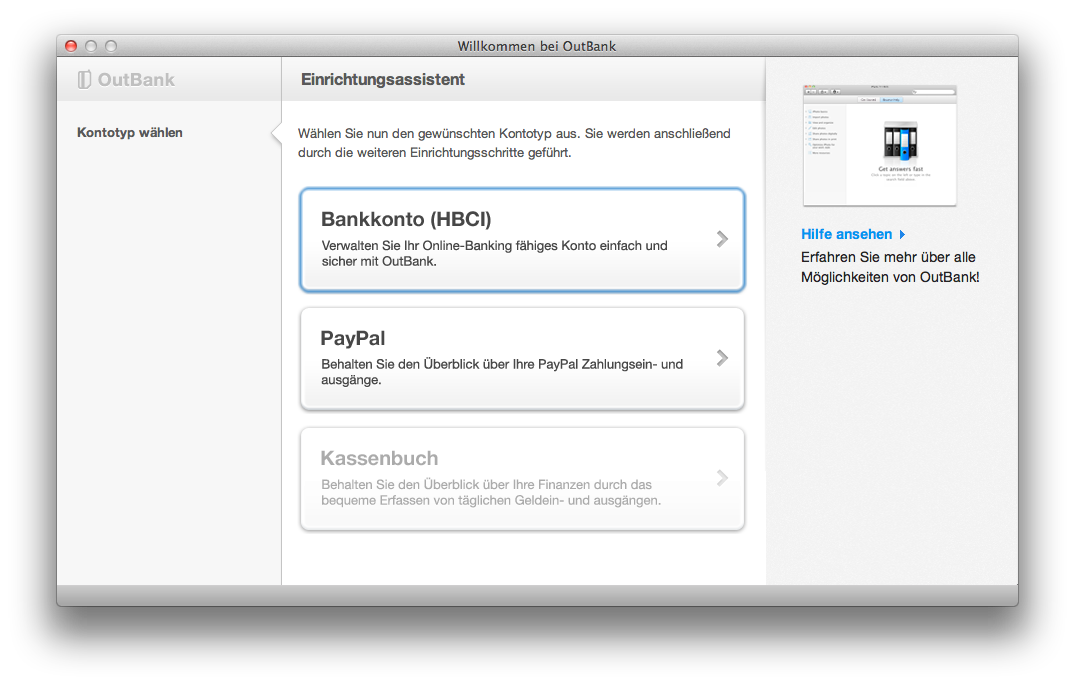Viewport: 1075px width, 685px height.
Task: Open the Hilfe ansehen link
Action: 847,235
